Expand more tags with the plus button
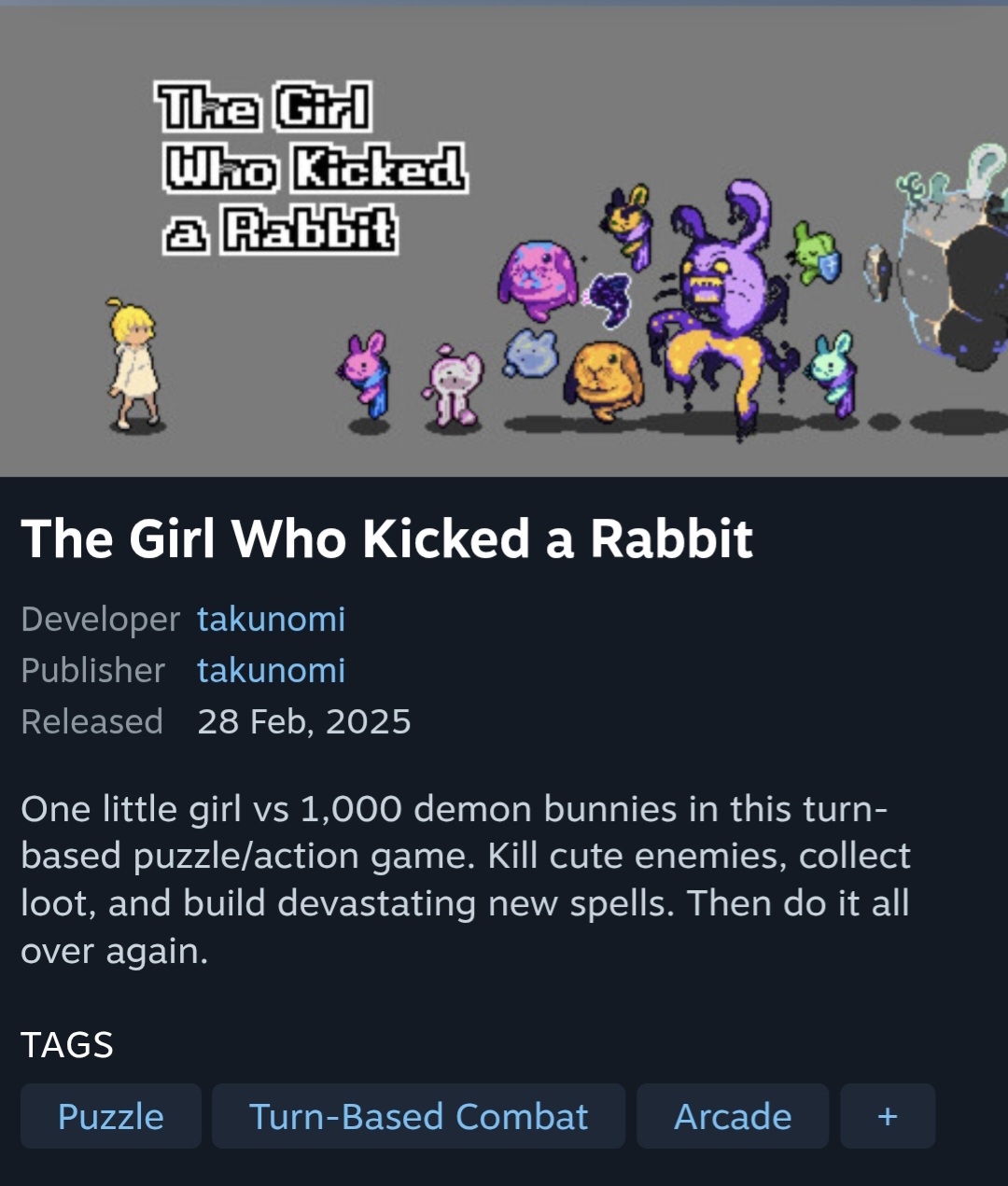 pos(888,1116)
